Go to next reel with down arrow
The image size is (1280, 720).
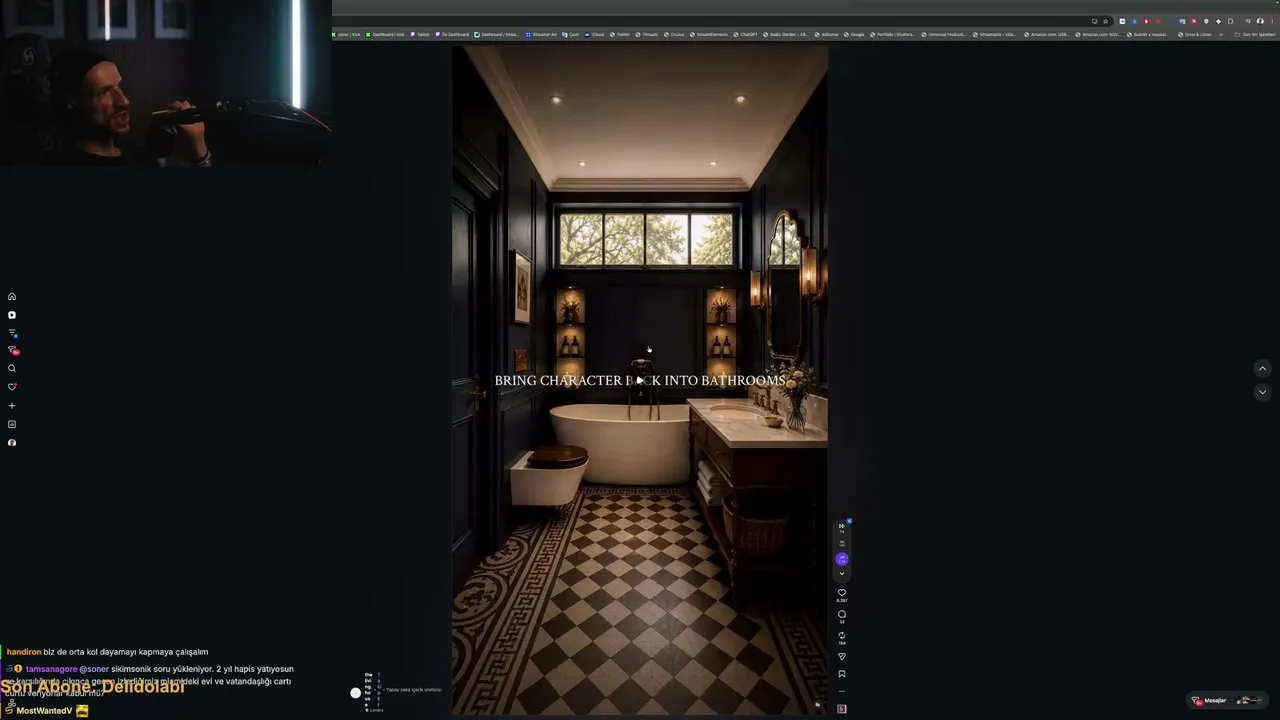(x=1262, y=392)
